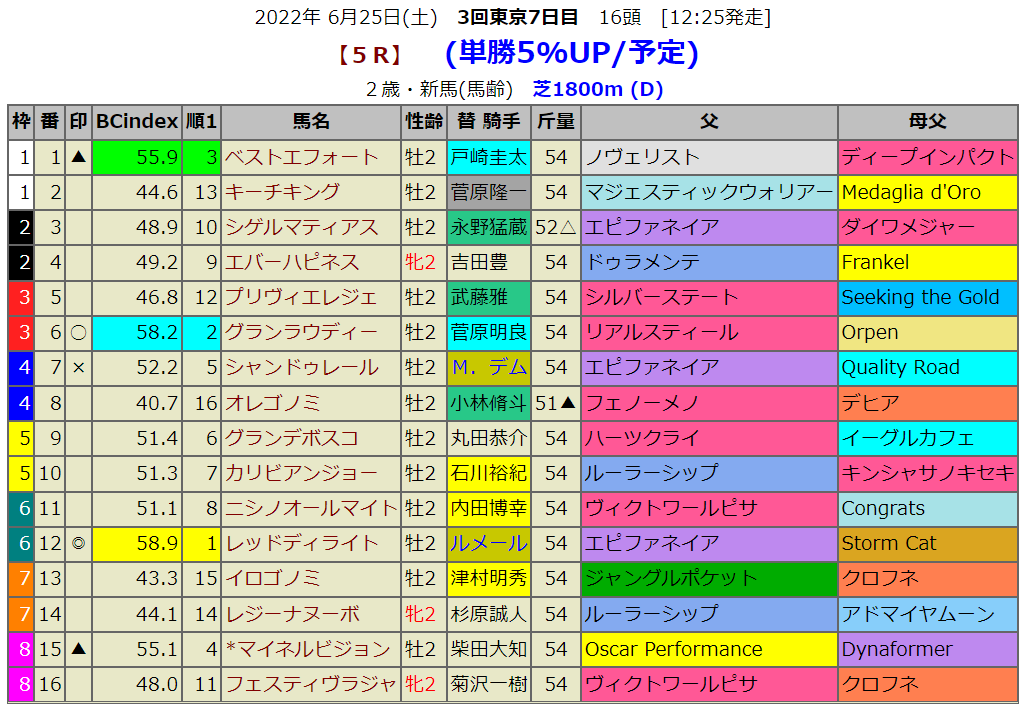Screen dimensions: 1024x711
Task: Click the ○ mark for グランラウディー
Action: [x=78, y=332]
